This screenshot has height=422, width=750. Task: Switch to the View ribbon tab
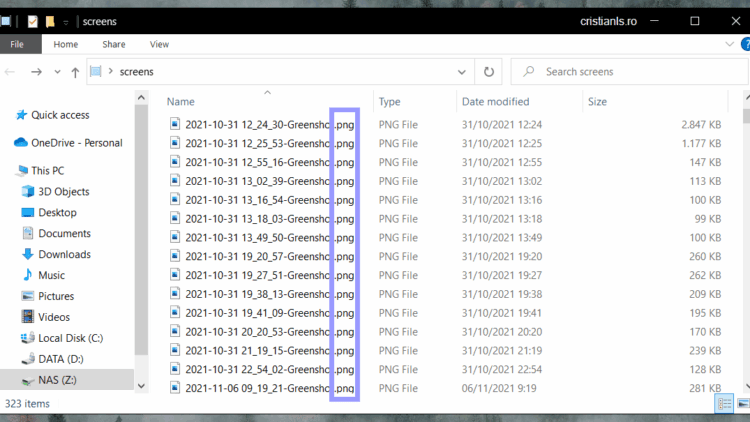[x=159, y=44]
